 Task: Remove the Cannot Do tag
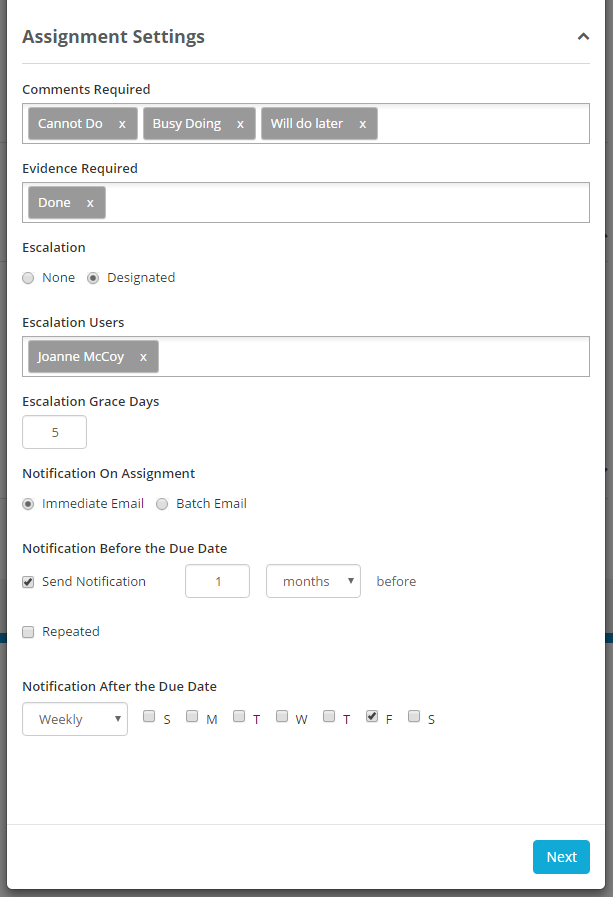[122, 124]
